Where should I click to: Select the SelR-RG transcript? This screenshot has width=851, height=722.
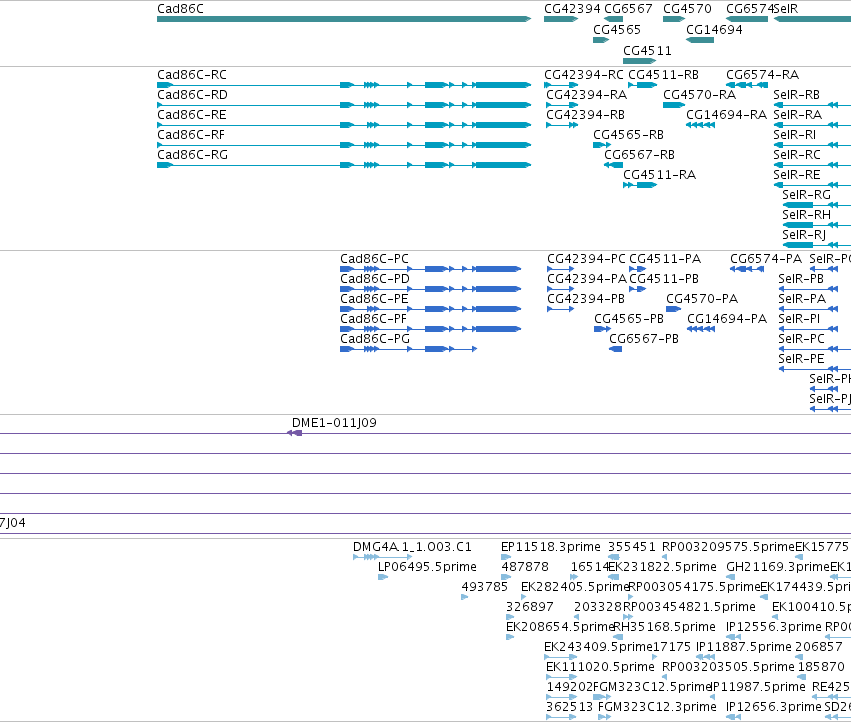click(x=816, y=205)
